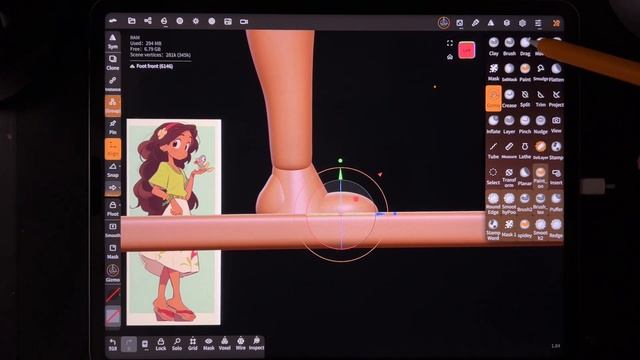Screen dimensions: 640x360
Task: Select the Nudge tool
Action: pyautogui.click(x=540, y=124)
